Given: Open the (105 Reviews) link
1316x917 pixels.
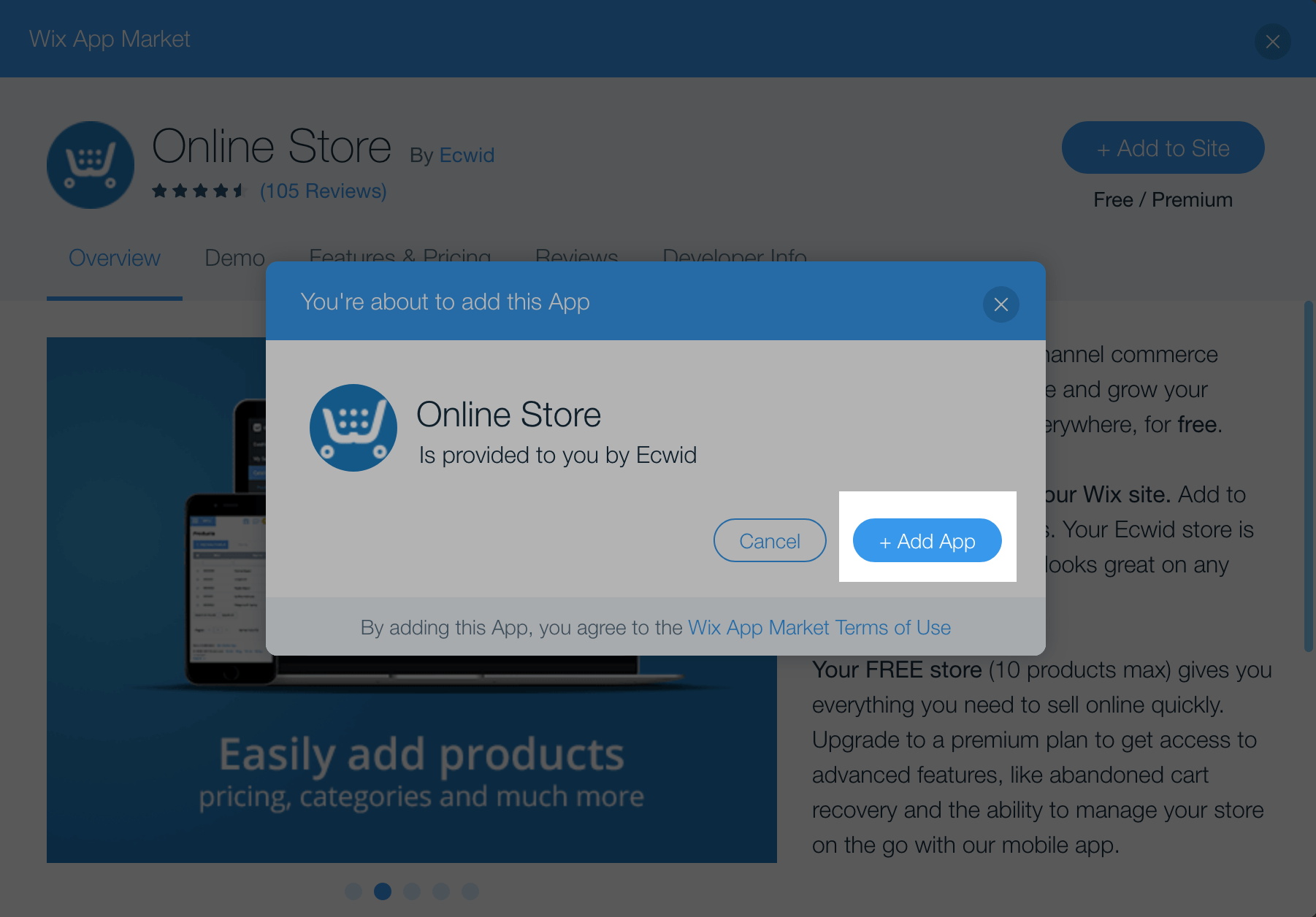Looking at the screenshot, I should point(323,191).
